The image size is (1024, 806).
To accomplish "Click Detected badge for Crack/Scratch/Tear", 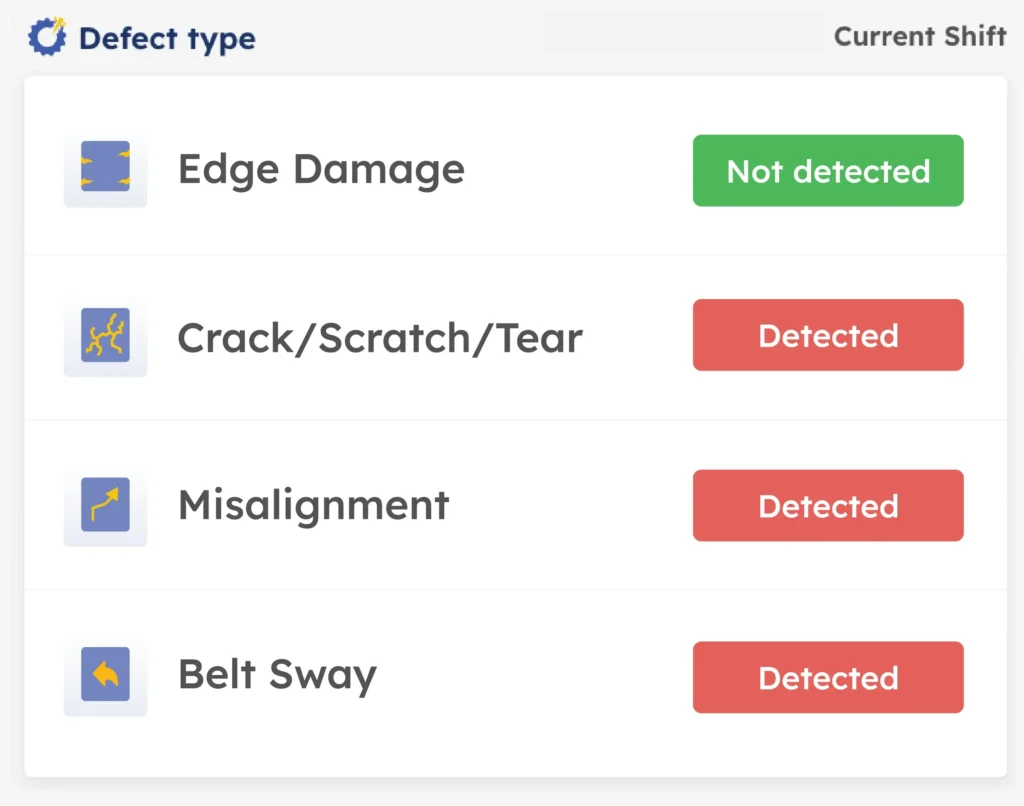I will point(828,336).
